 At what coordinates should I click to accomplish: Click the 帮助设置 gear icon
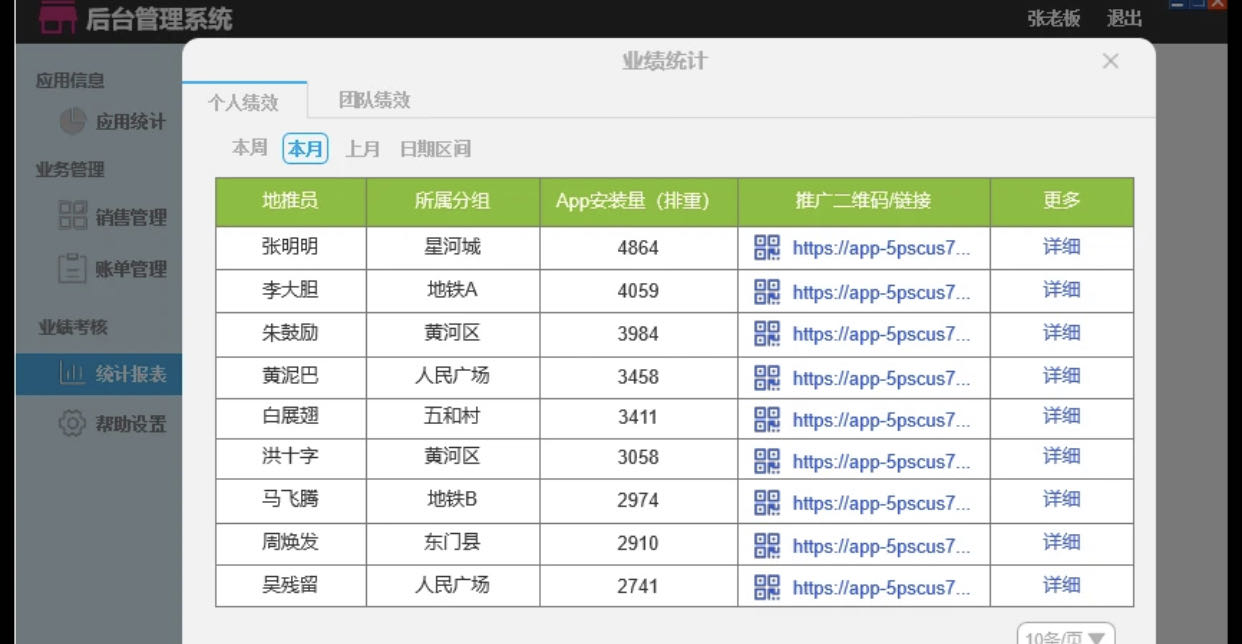point(72,424)
